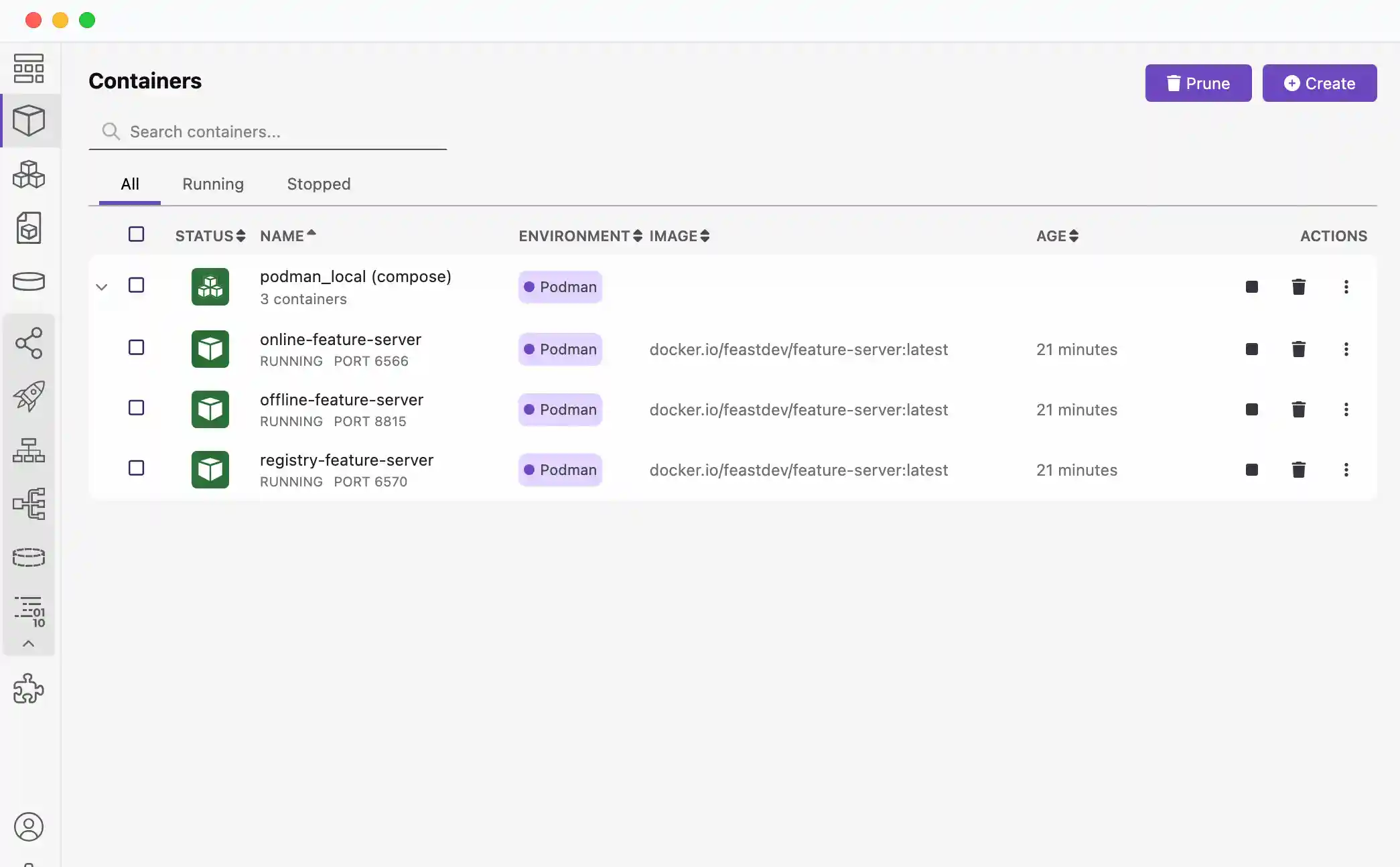Select the podman_local compose checkbox

(x=136, y=285)
